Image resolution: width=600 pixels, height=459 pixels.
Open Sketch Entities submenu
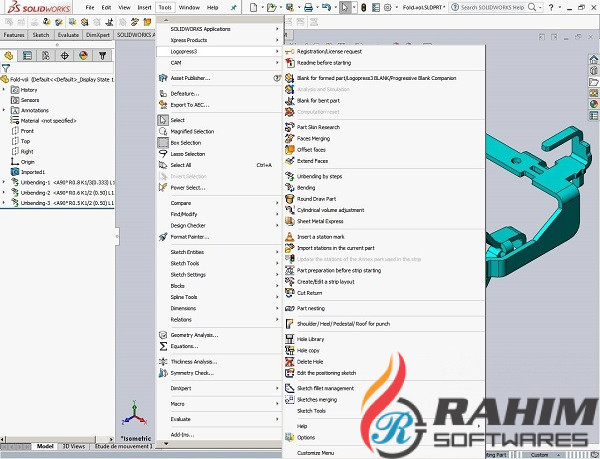click(x=219, y=252)
